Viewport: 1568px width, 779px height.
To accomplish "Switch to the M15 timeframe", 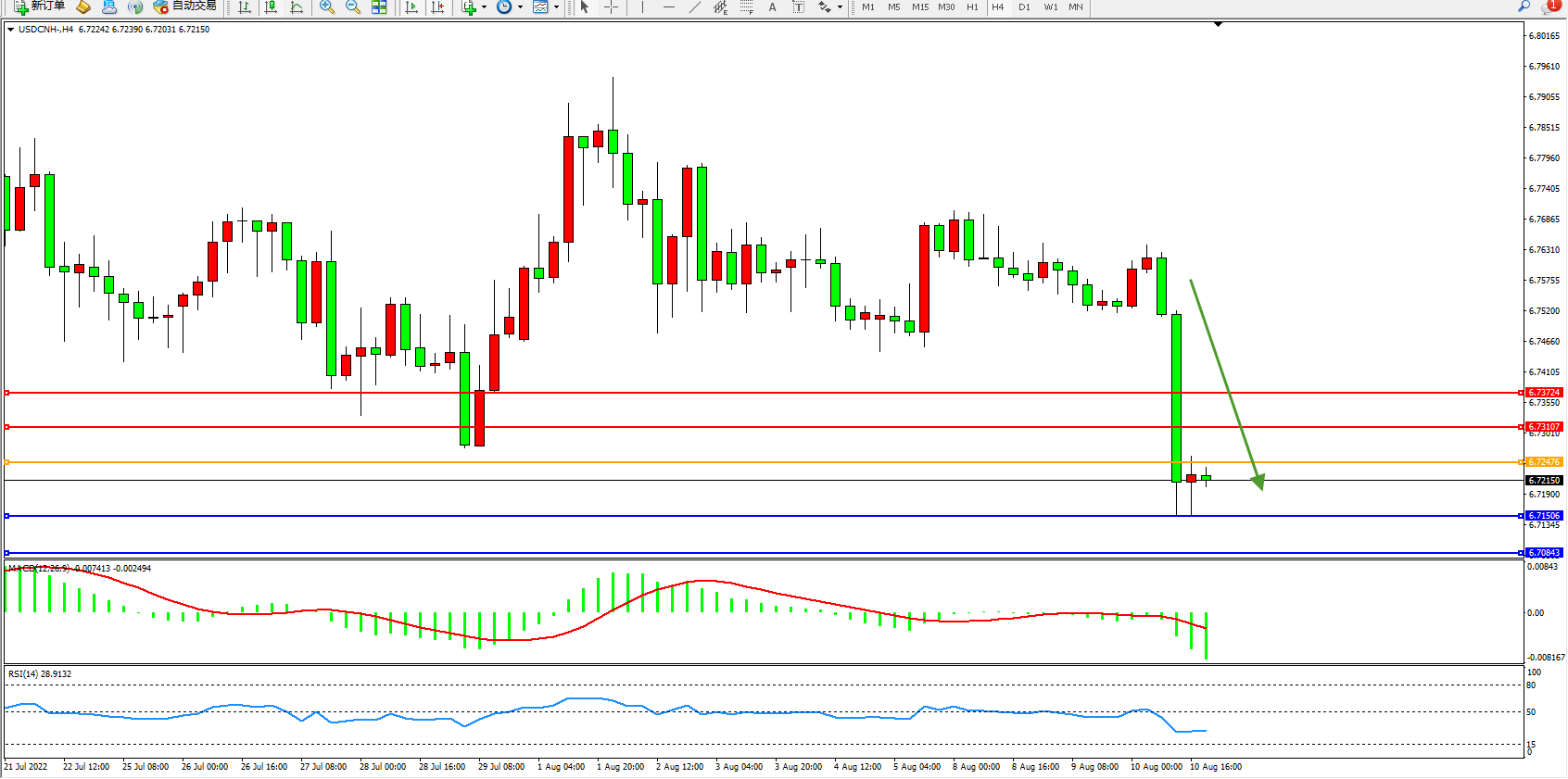I will pos(919,6).
